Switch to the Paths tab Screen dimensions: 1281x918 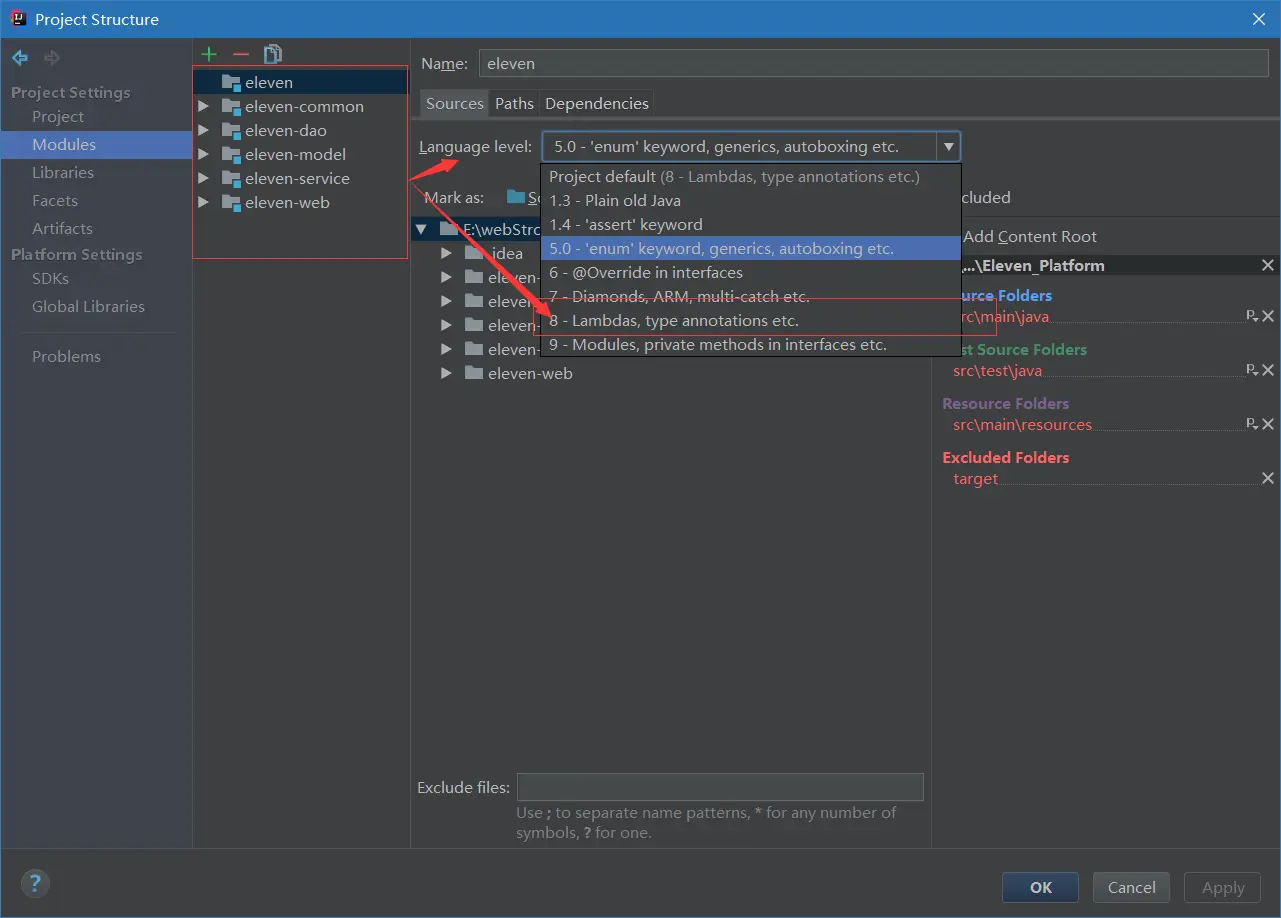coord(514,103)
